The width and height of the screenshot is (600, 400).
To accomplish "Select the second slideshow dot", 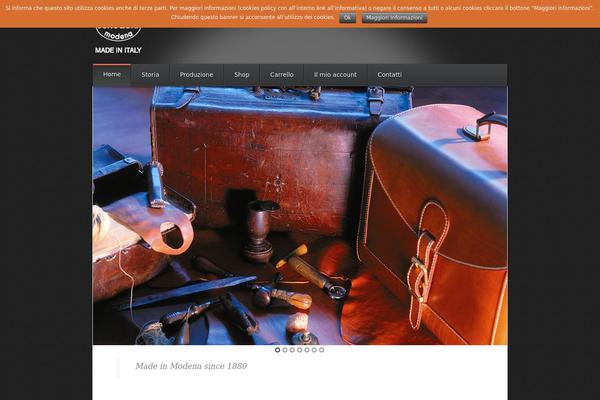I will pyautogui.click(x=285, y=350).
